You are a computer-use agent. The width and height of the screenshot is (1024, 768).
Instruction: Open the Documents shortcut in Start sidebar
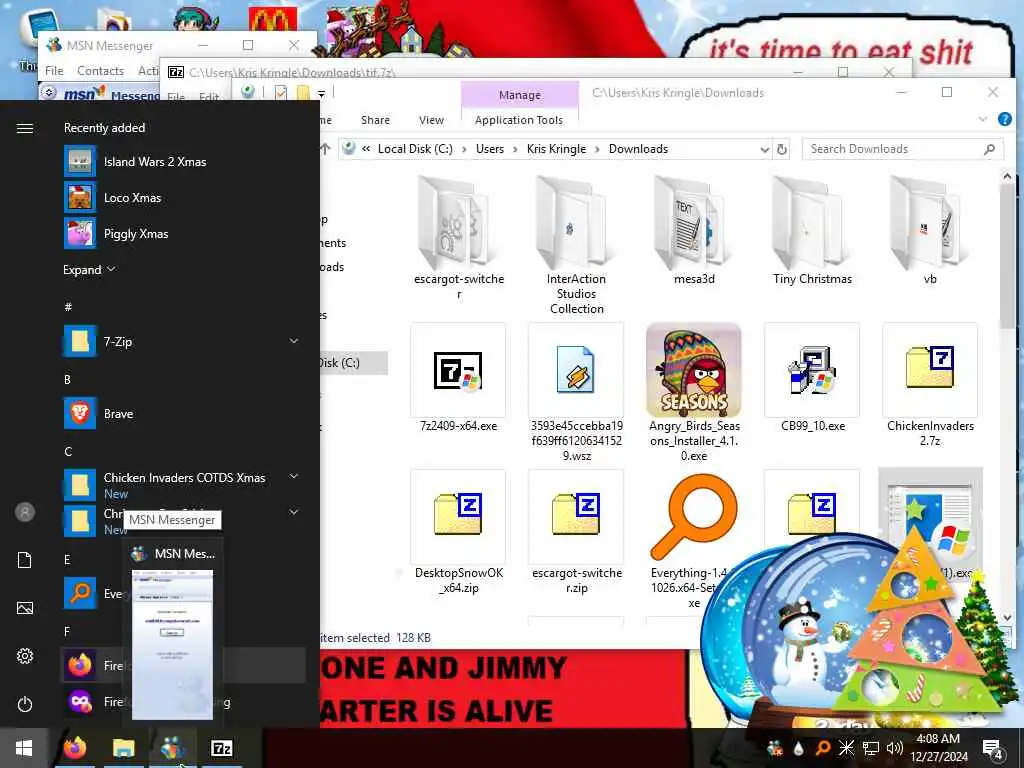(x=25, y=560)
